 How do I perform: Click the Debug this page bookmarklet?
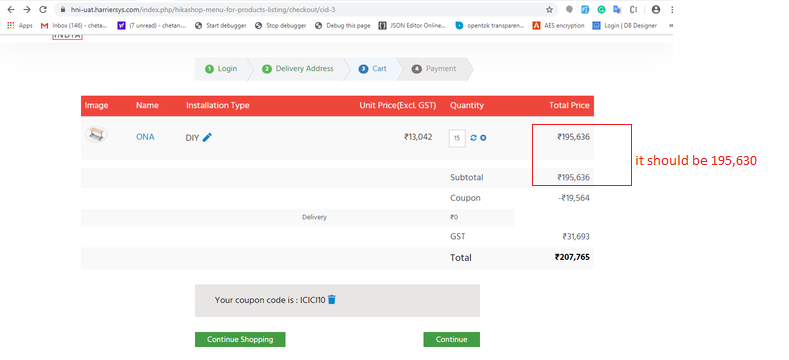coord(343,25)
